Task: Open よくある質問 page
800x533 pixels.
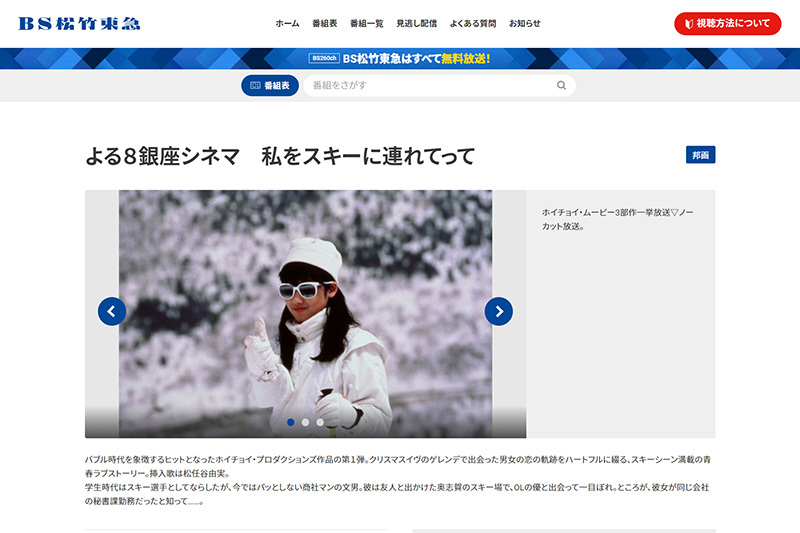Action: point(472,23)
